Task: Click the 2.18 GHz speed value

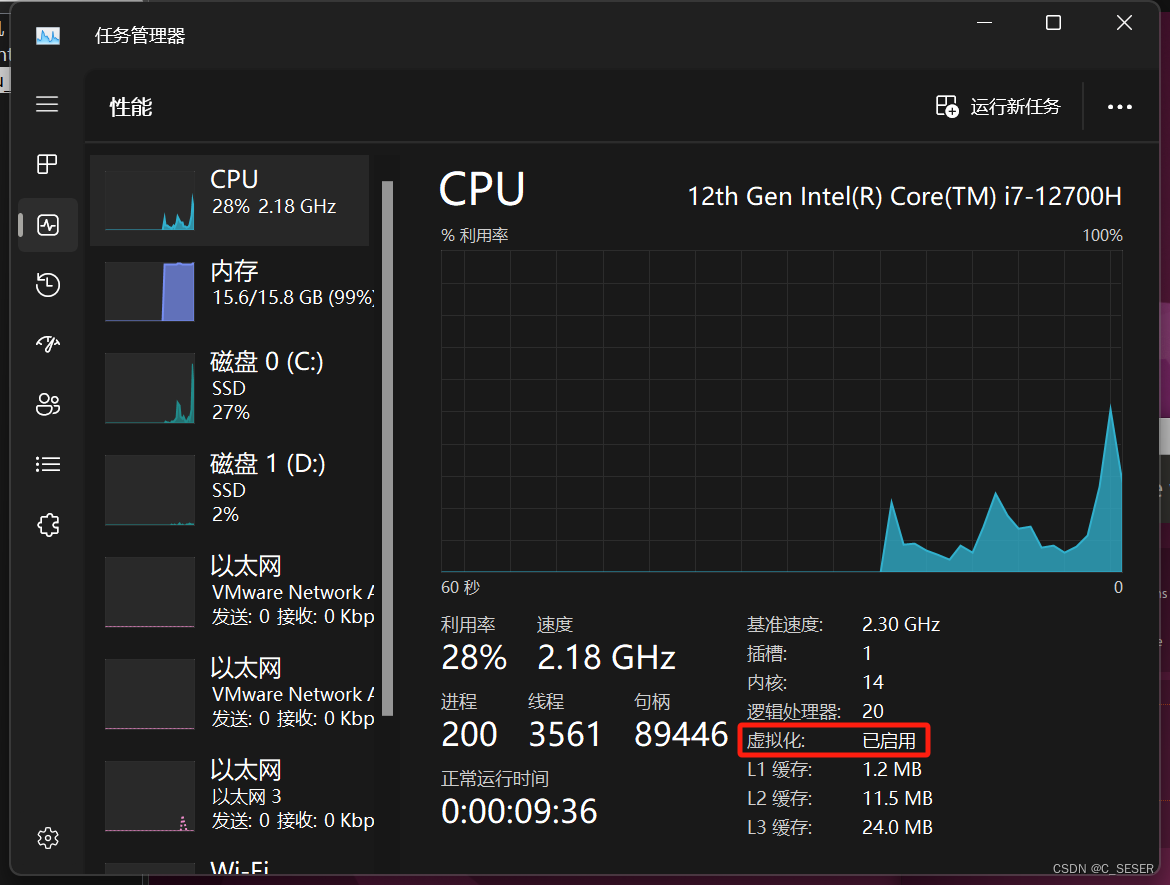Action: click(606, 657)
